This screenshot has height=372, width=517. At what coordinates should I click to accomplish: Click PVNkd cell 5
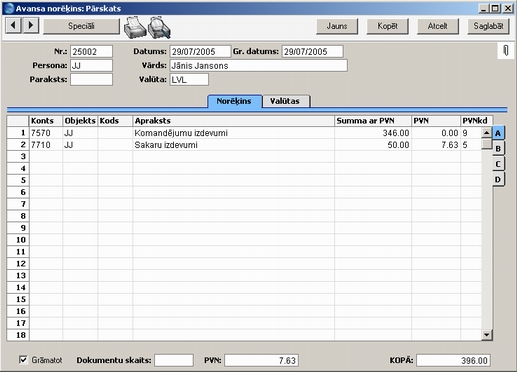click(x=471, y=145)
